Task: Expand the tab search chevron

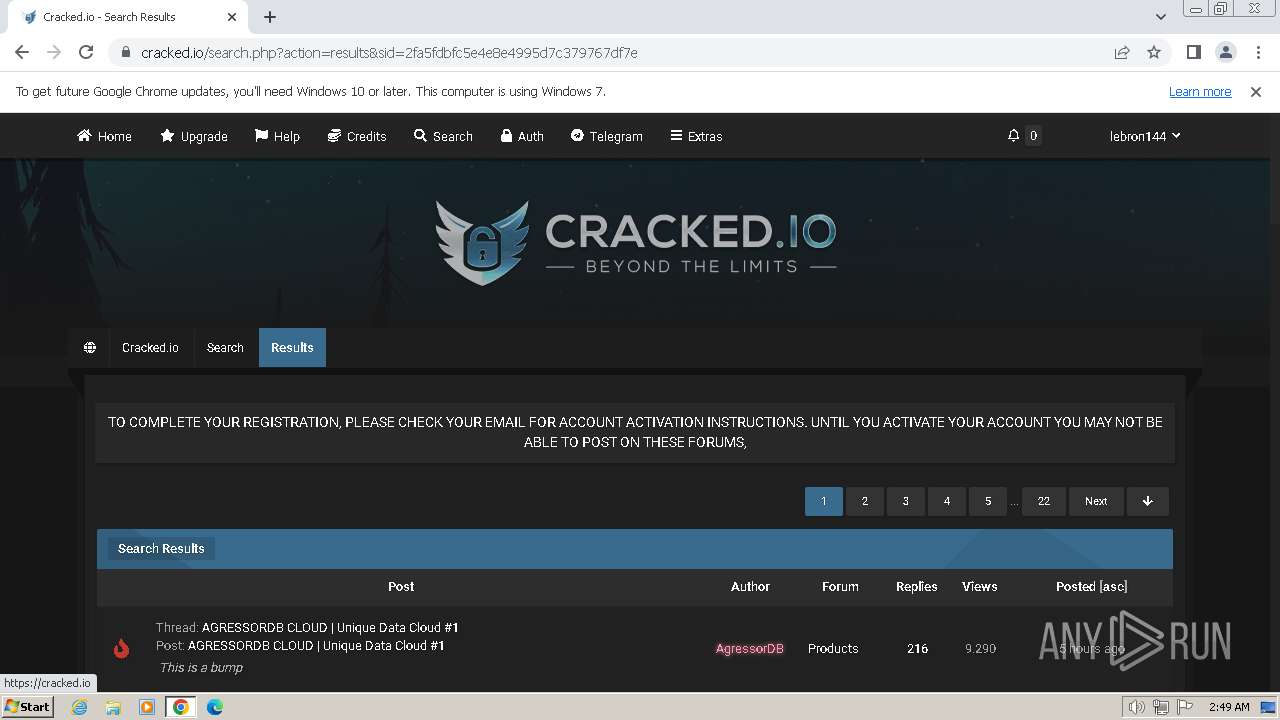Action: tap(1160, 17)
